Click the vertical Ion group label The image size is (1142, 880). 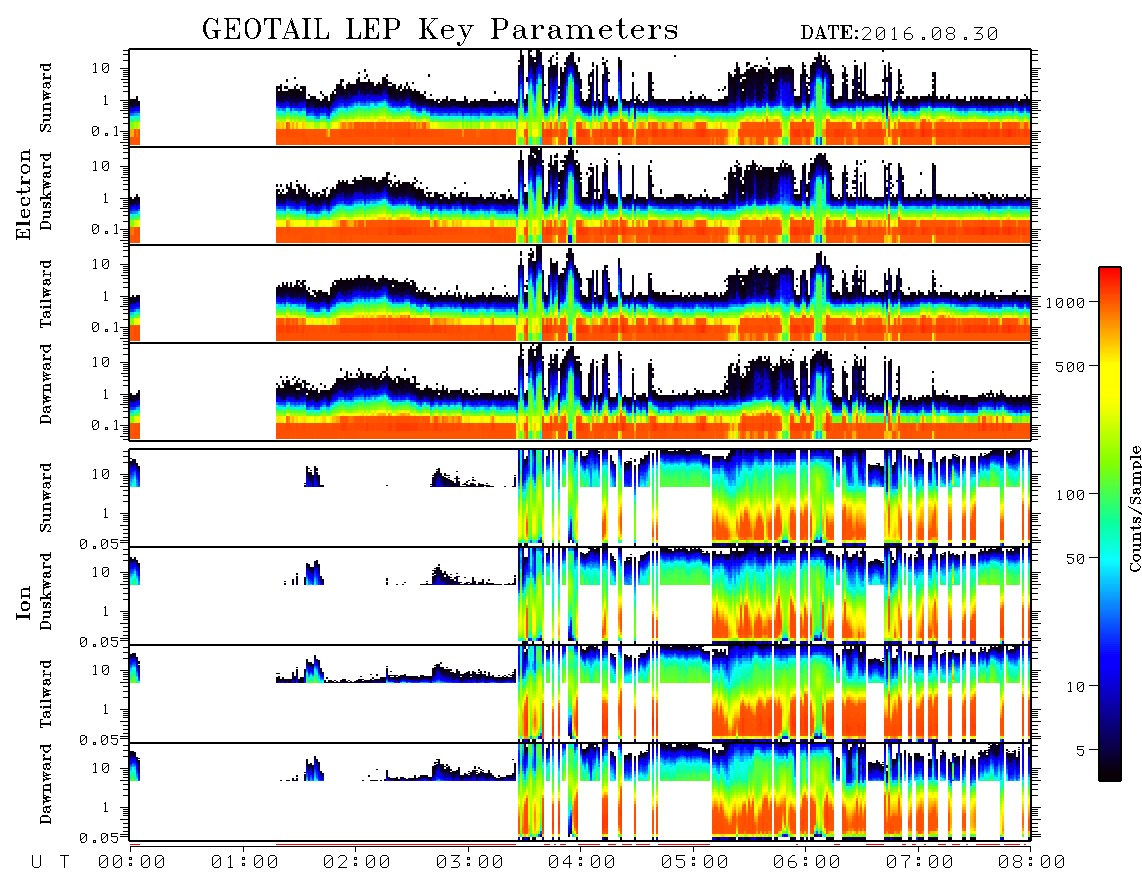23,602
